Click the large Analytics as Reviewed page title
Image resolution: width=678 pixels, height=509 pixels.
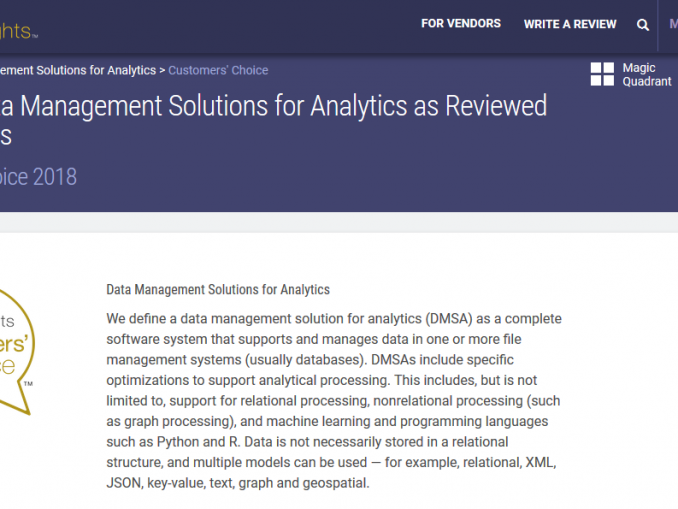(x=272, y=105)
